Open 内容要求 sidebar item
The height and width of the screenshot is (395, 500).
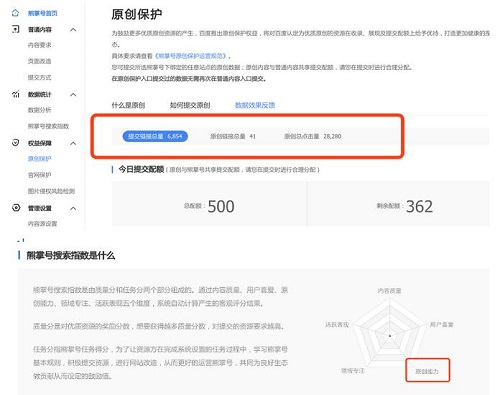(x=40, y=45)
